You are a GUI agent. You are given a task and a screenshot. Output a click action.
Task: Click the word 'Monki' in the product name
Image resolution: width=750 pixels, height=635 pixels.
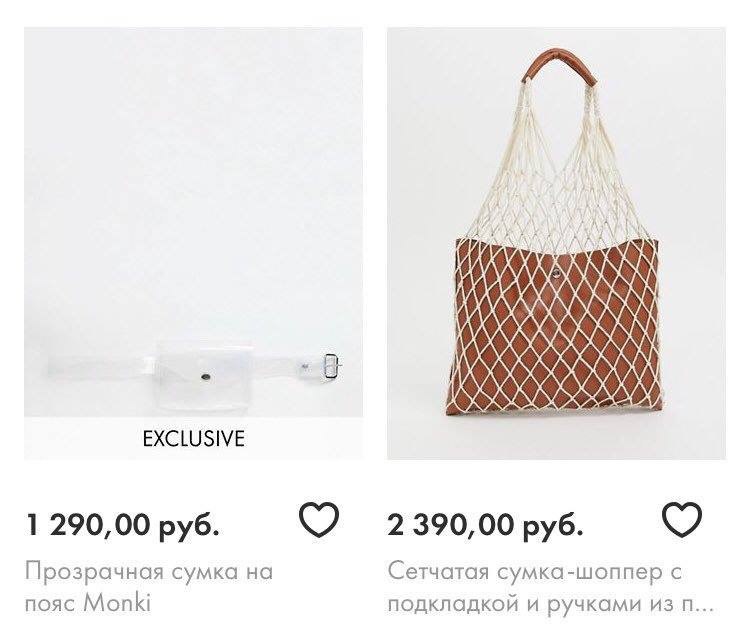117,603
